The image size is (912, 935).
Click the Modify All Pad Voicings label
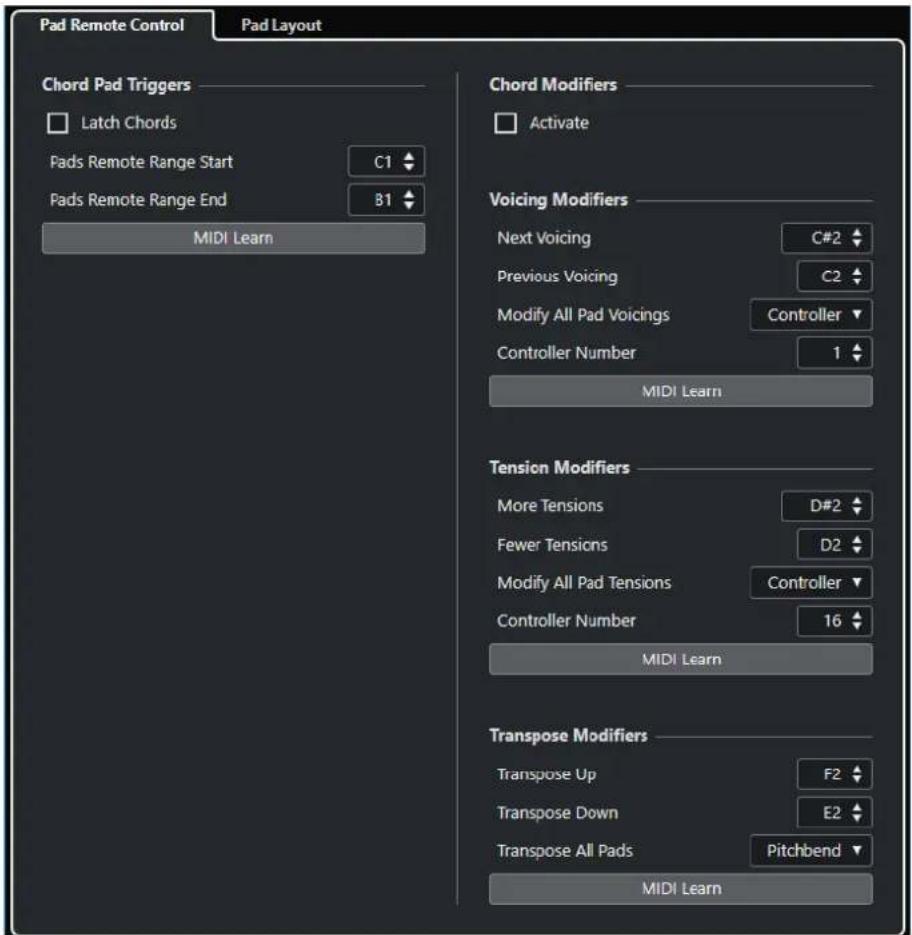click(583, 315)
